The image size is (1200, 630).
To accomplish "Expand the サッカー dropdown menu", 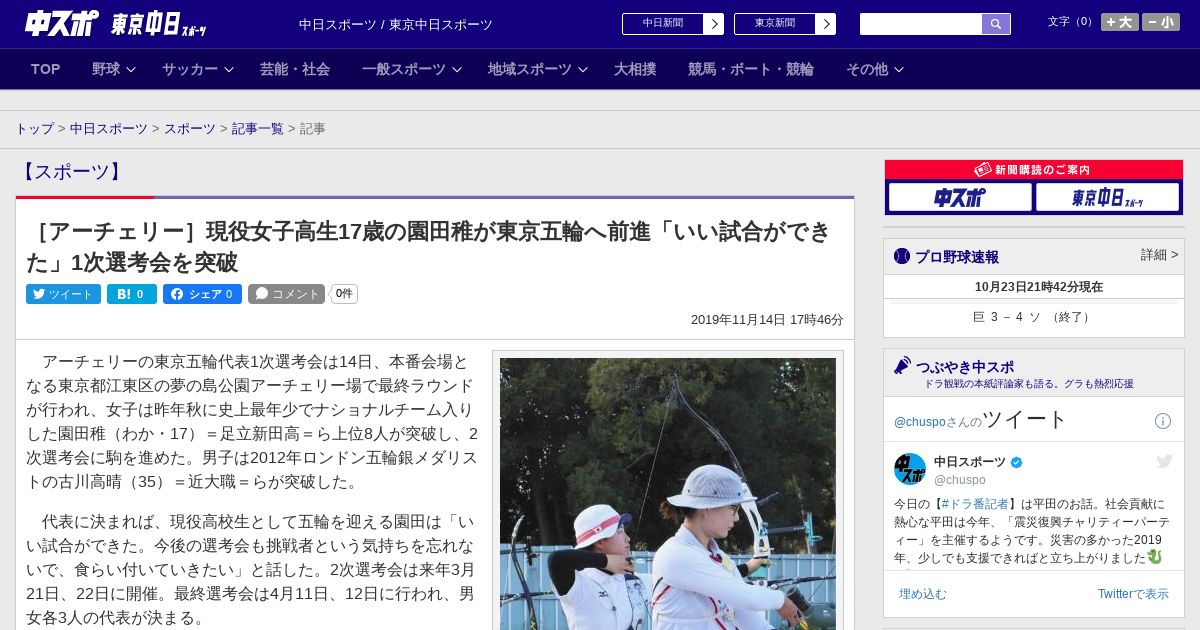I will coord(197,69).
